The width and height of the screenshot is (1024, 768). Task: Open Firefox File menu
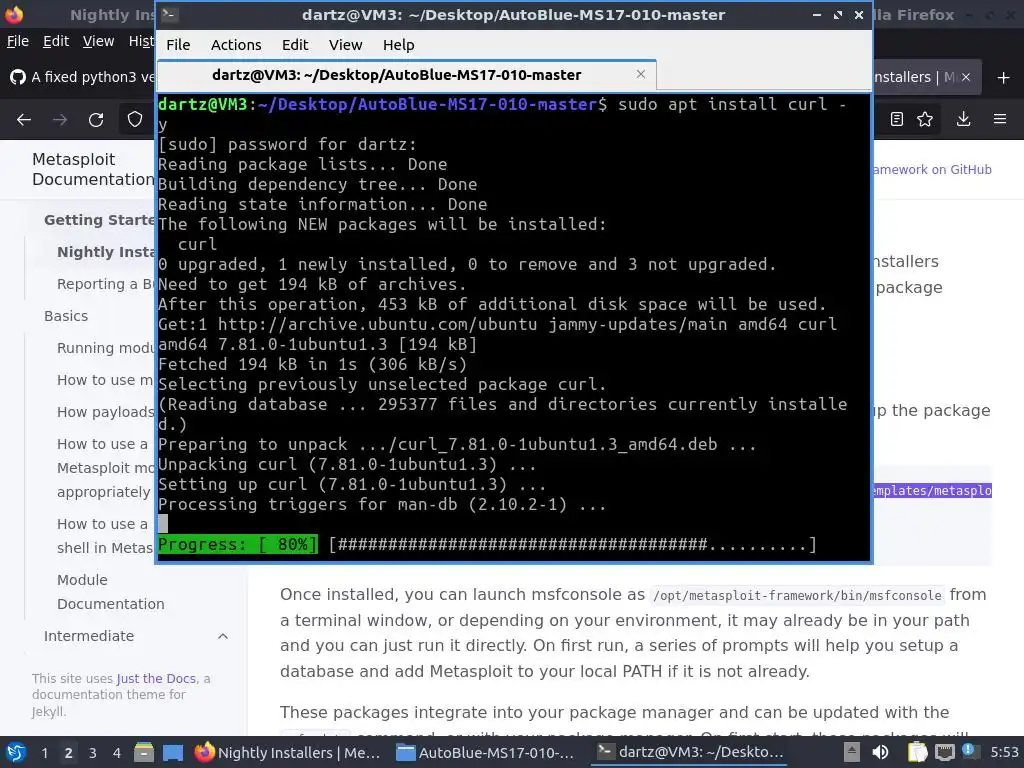pyautogui.click(x=18, y=41)
